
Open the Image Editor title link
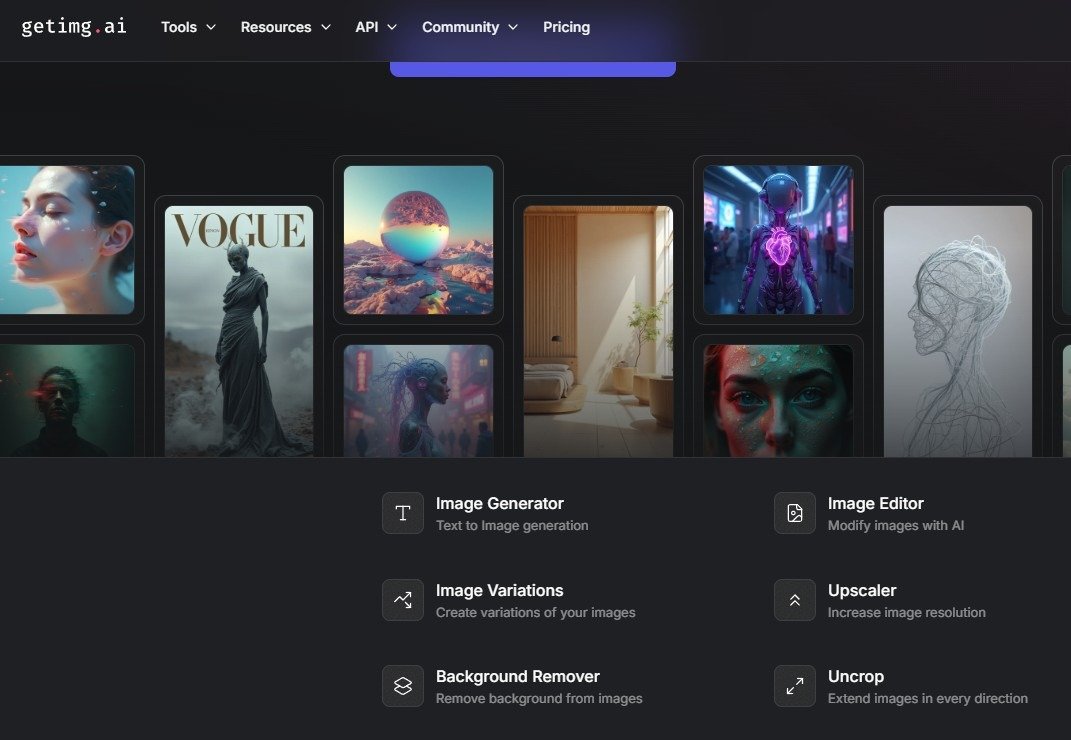(x=876, y=504)
